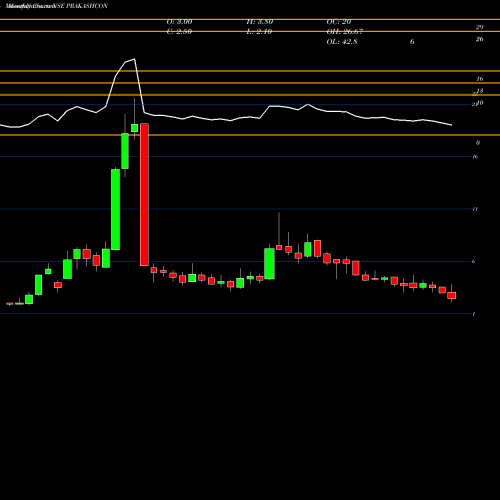Screen dimensions: 500x500
Task: Click the 29 axis label
Action: pyautogui.click(x=479, y=27)
